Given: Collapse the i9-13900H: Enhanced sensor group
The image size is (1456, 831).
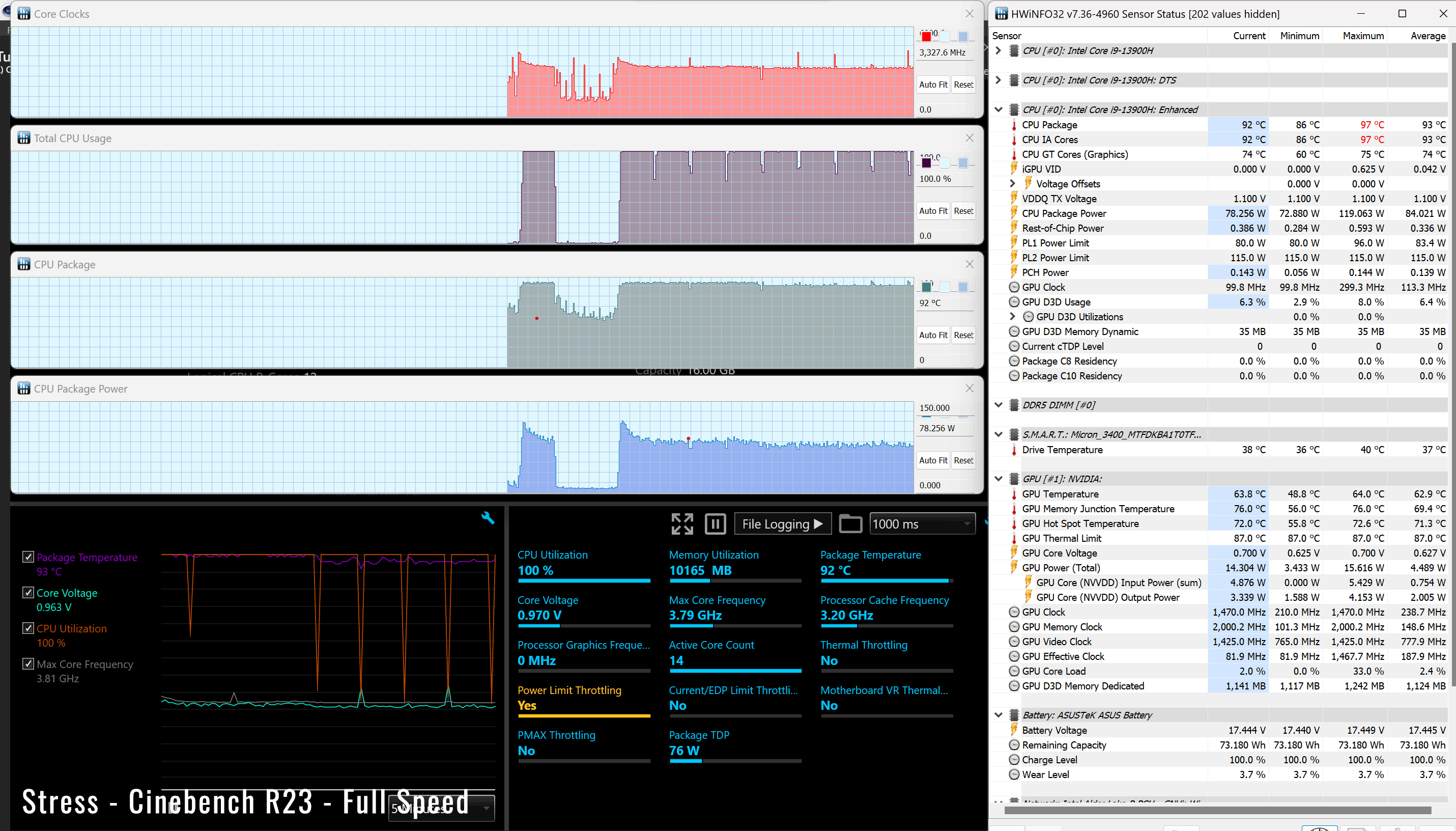Looking at the screenshot, I should pyautogui.click(x=998, y=109).
